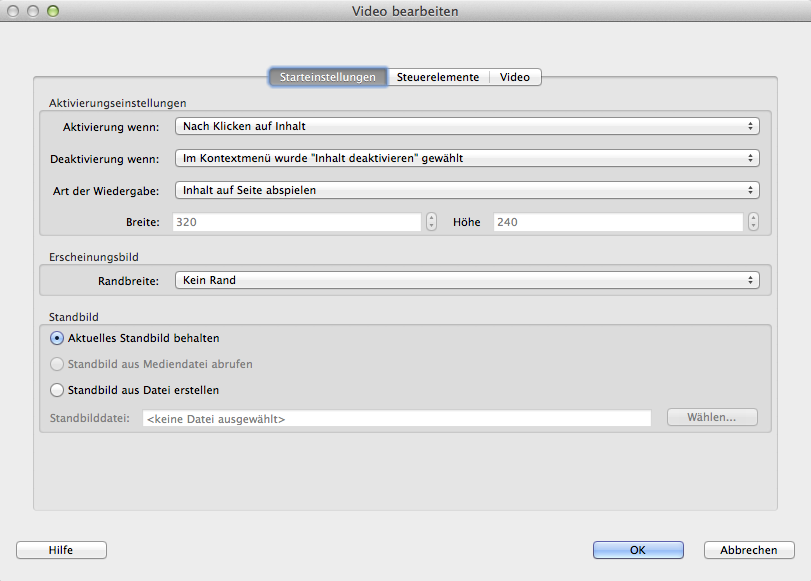Select 'Standbild aus Mediendatei abrufen' radio button
This screenshot has height=581, width=811.
[57, 364]
